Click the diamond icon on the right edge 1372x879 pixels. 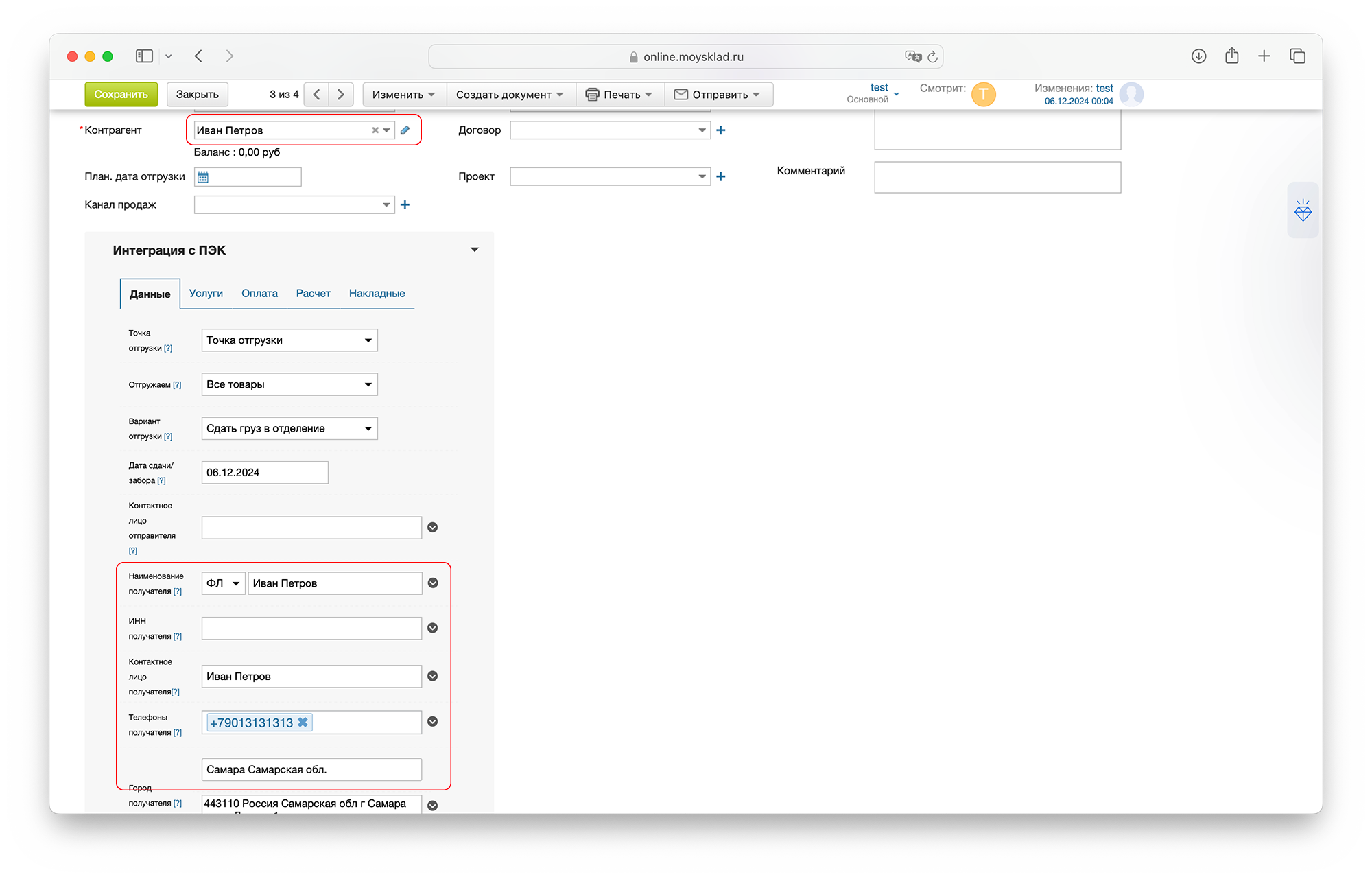(x=1303, y=211)
